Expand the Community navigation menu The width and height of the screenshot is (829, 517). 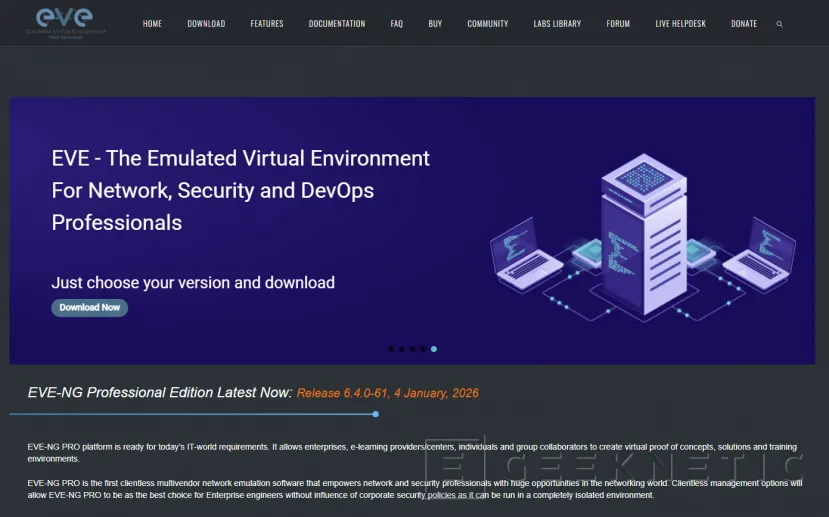pos(488,24)
